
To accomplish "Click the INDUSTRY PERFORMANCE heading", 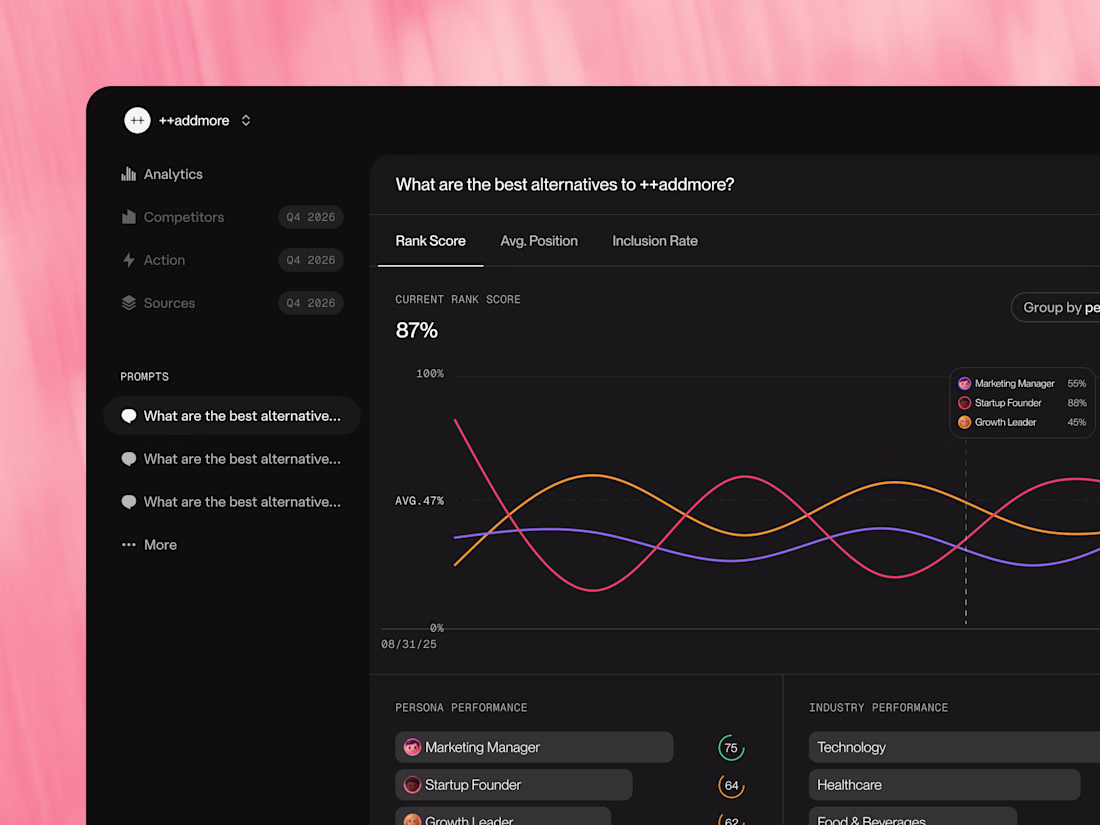I will [x=878, y=708].
